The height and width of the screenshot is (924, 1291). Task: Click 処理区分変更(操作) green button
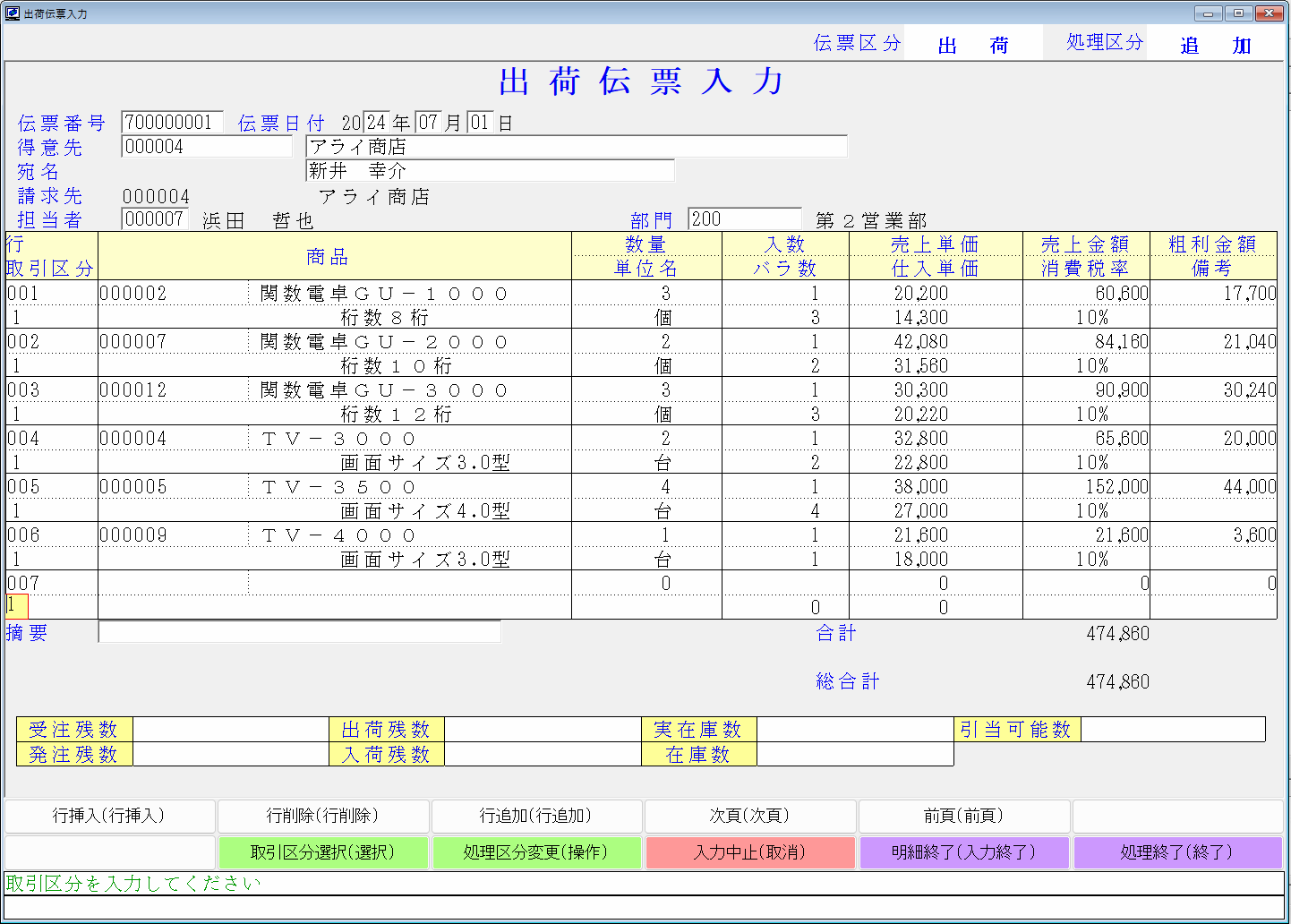(x=536, y=852)
